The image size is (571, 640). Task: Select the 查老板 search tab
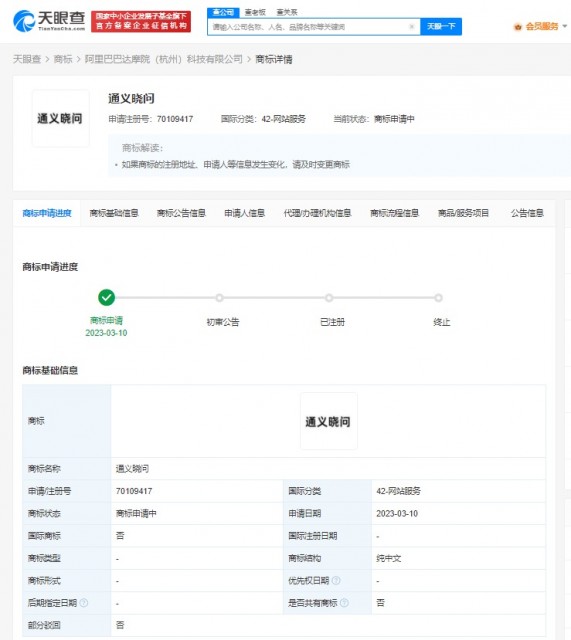pos(255,12)
